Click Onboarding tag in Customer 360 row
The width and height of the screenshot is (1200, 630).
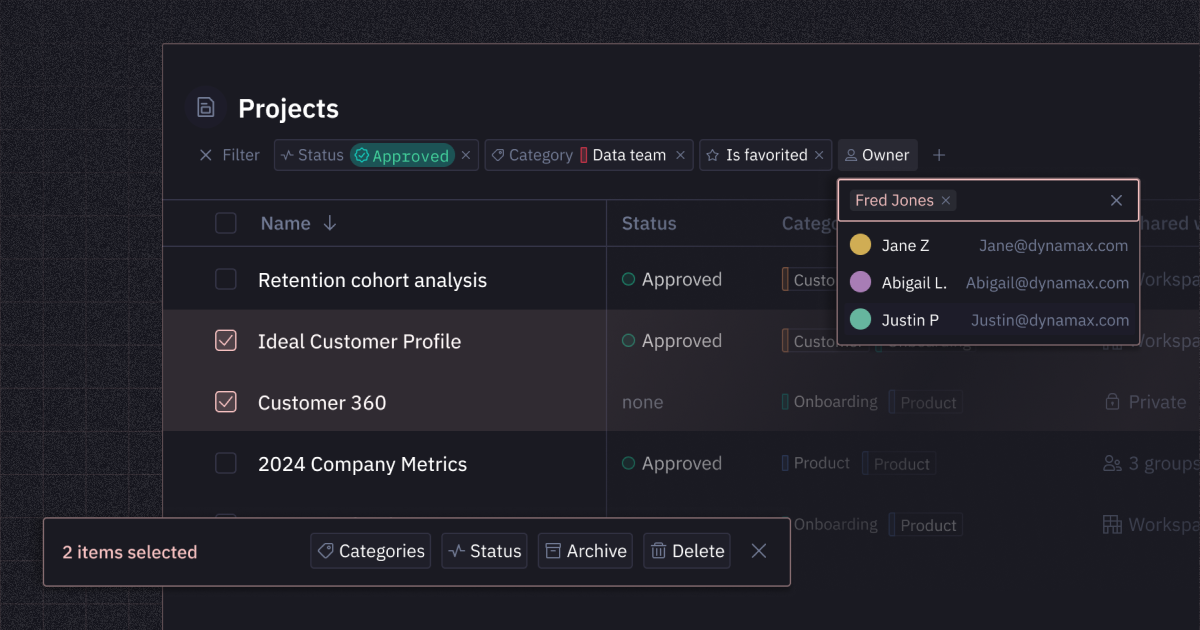(x=829, y=401)
